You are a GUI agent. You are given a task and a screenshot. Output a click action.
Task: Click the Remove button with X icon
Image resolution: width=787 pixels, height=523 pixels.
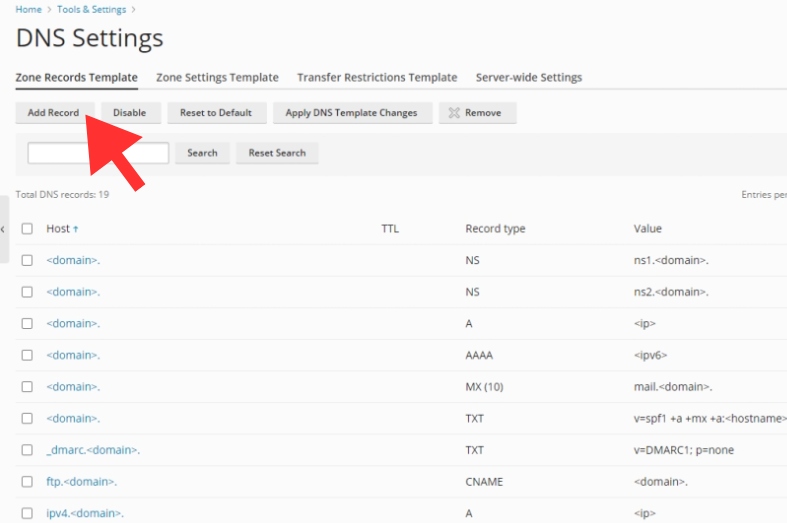(x=477, y=113)
